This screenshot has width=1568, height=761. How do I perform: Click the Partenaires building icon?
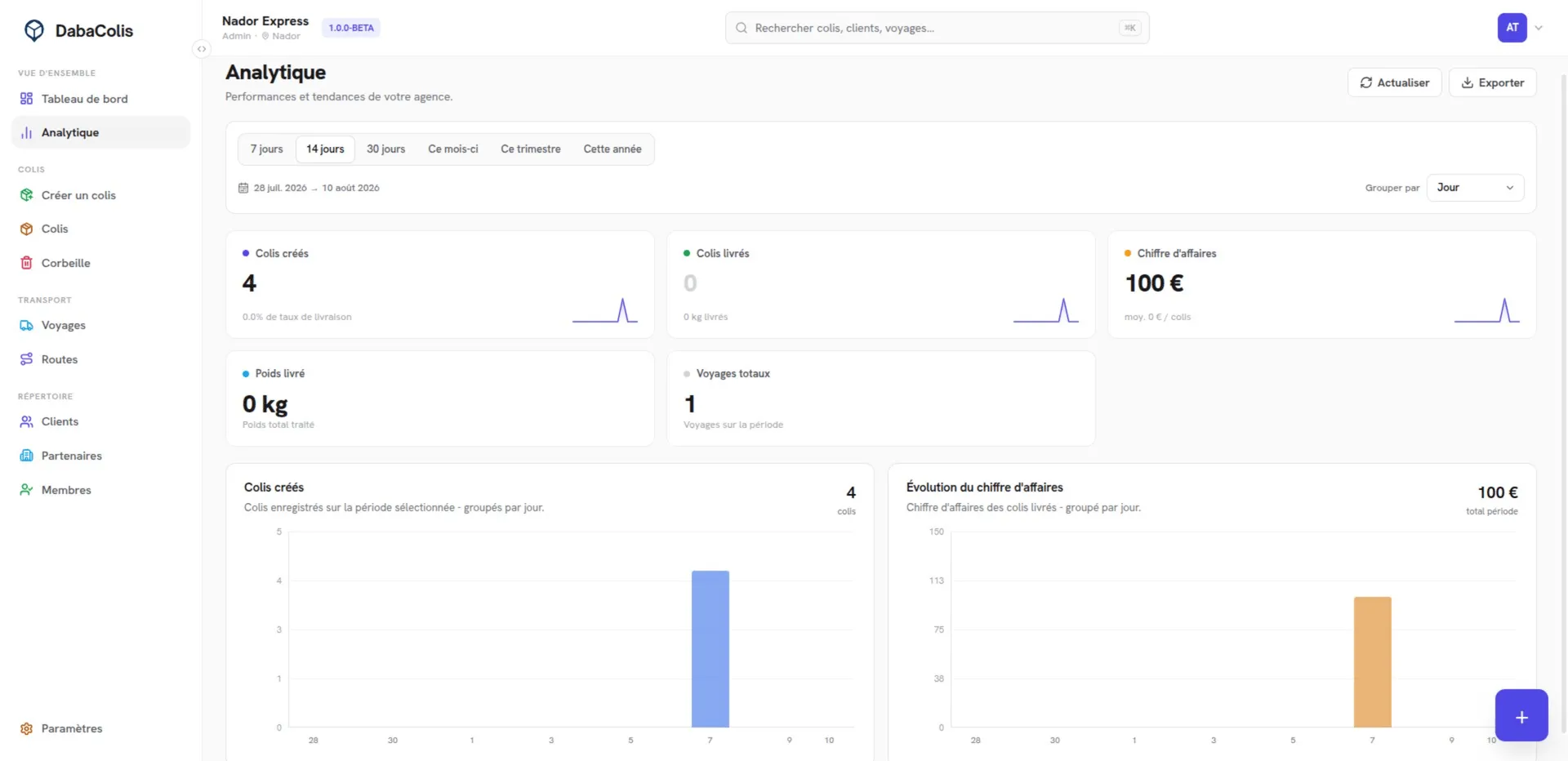[x=26, y=456]
